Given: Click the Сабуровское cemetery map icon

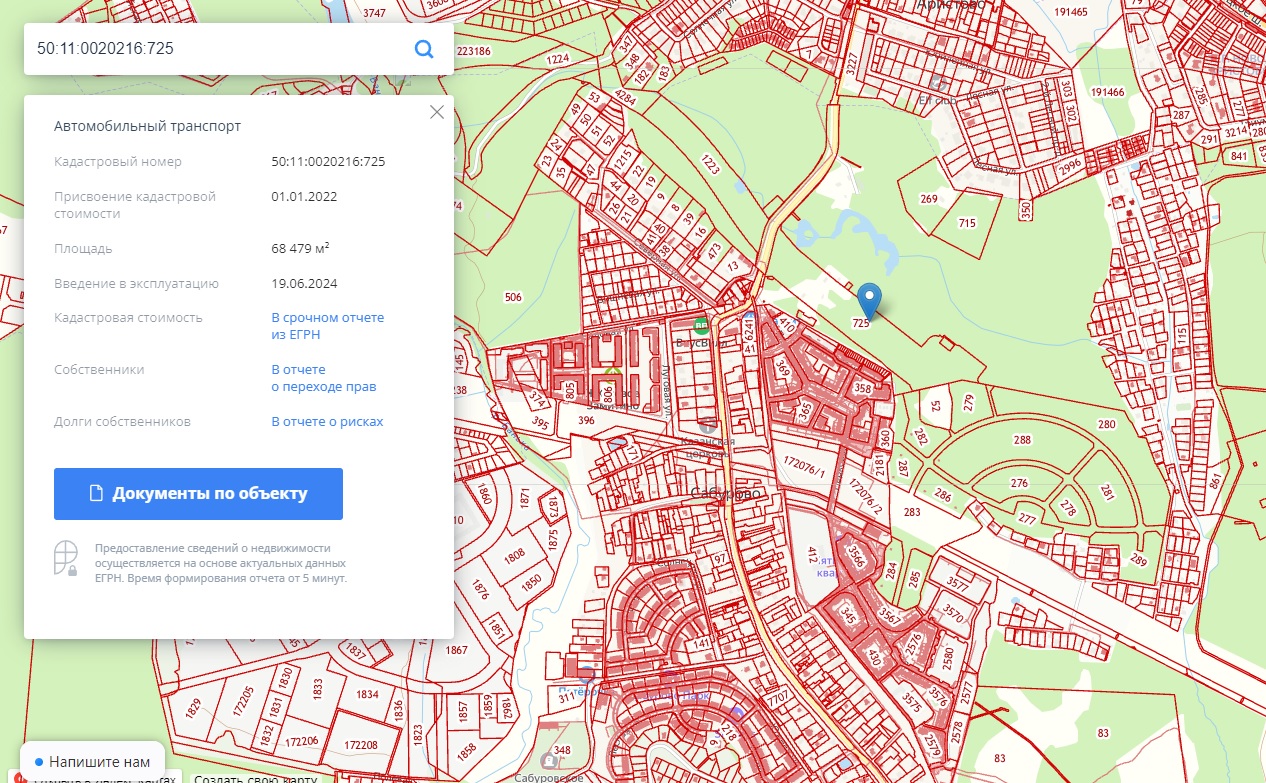Looking at the screenshot, I should pos(549,760).
